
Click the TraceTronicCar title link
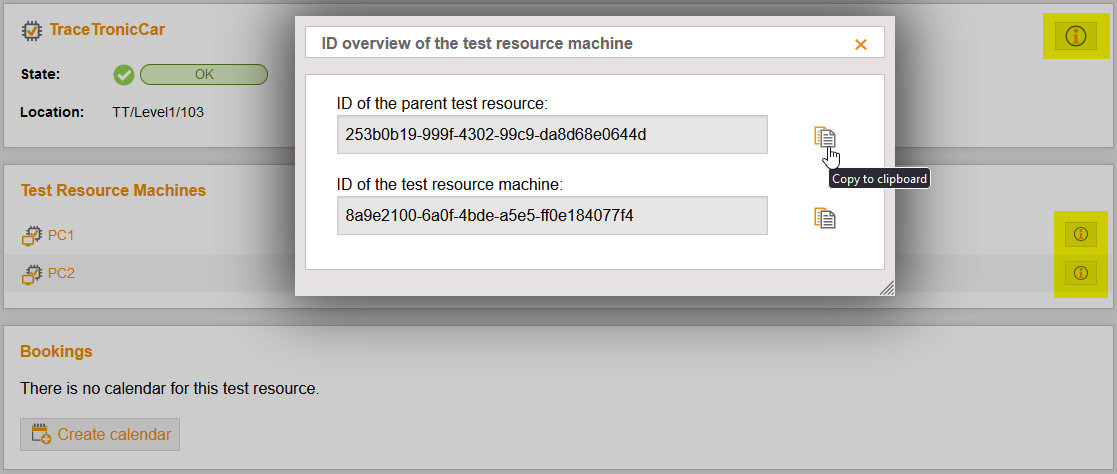[107, 30]
